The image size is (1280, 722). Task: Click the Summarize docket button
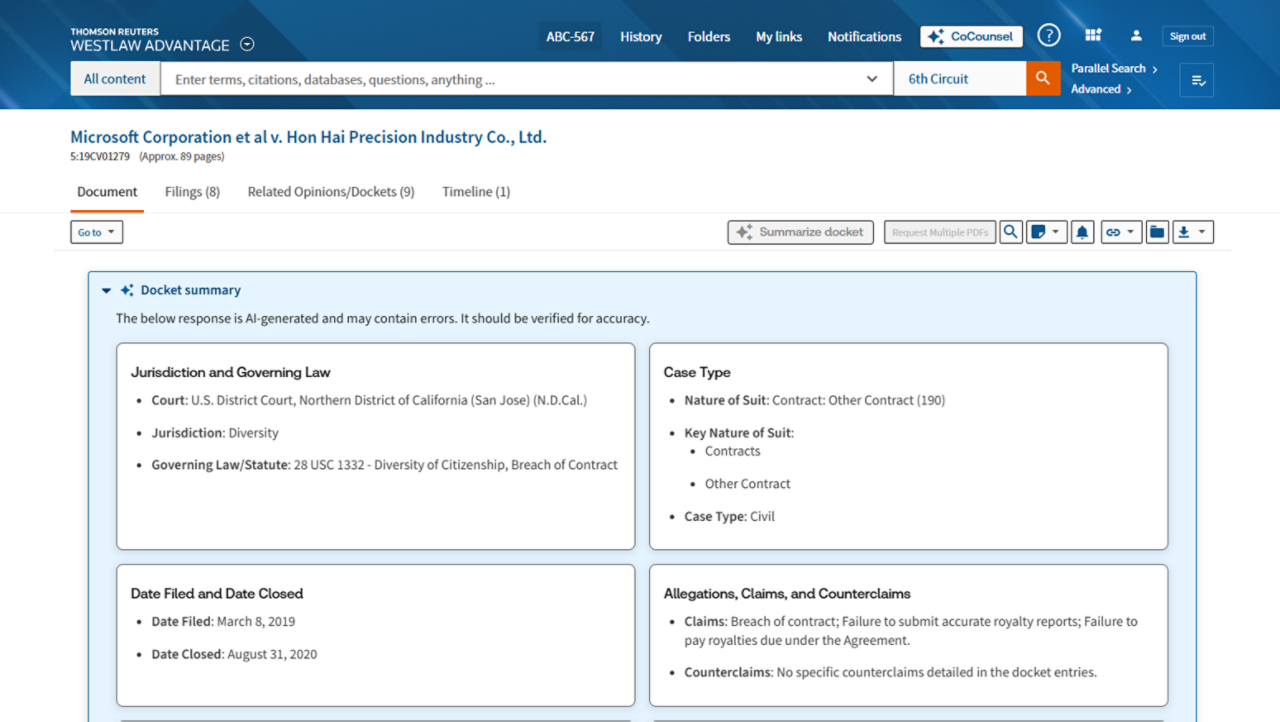click(800, 232)
